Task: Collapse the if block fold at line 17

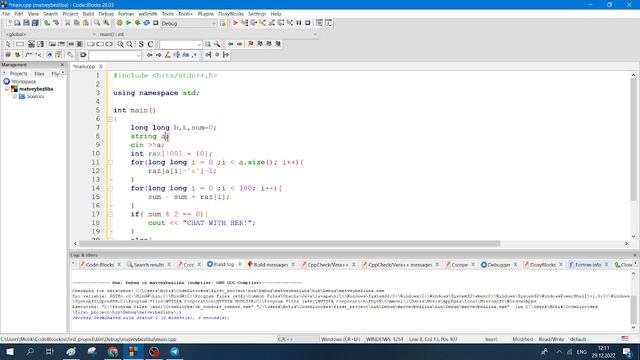Action: (x=110, y=214)
